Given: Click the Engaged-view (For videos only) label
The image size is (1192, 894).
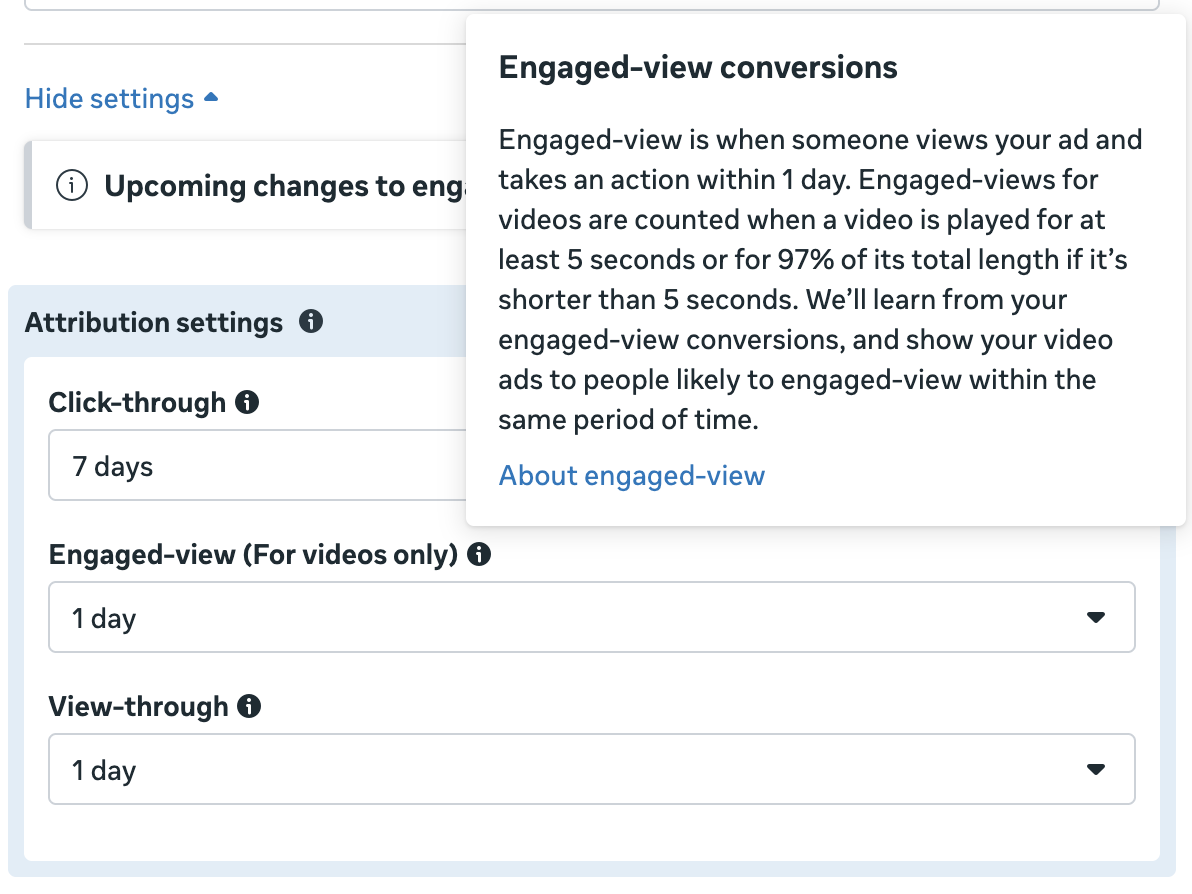Looking at the screenshot, I should pyautogui.click(x=253, y=554).
